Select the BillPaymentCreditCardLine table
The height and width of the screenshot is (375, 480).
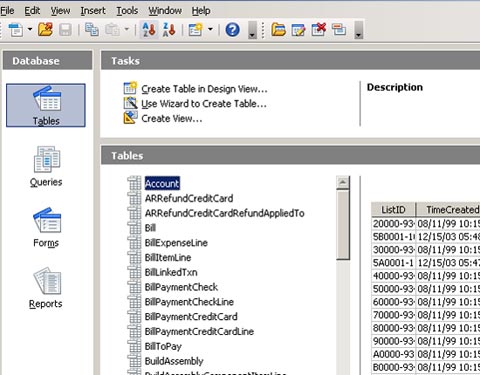click(x=199, y=331)
